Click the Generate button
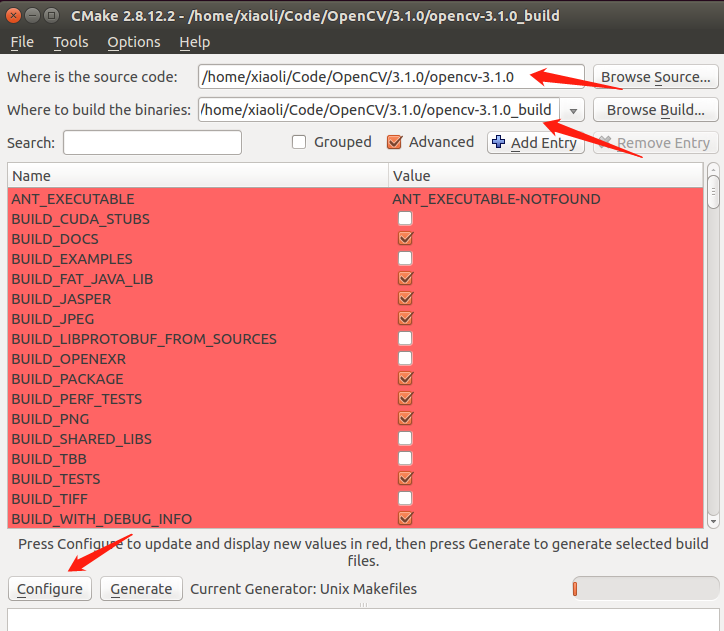 [x=141, y=589]
